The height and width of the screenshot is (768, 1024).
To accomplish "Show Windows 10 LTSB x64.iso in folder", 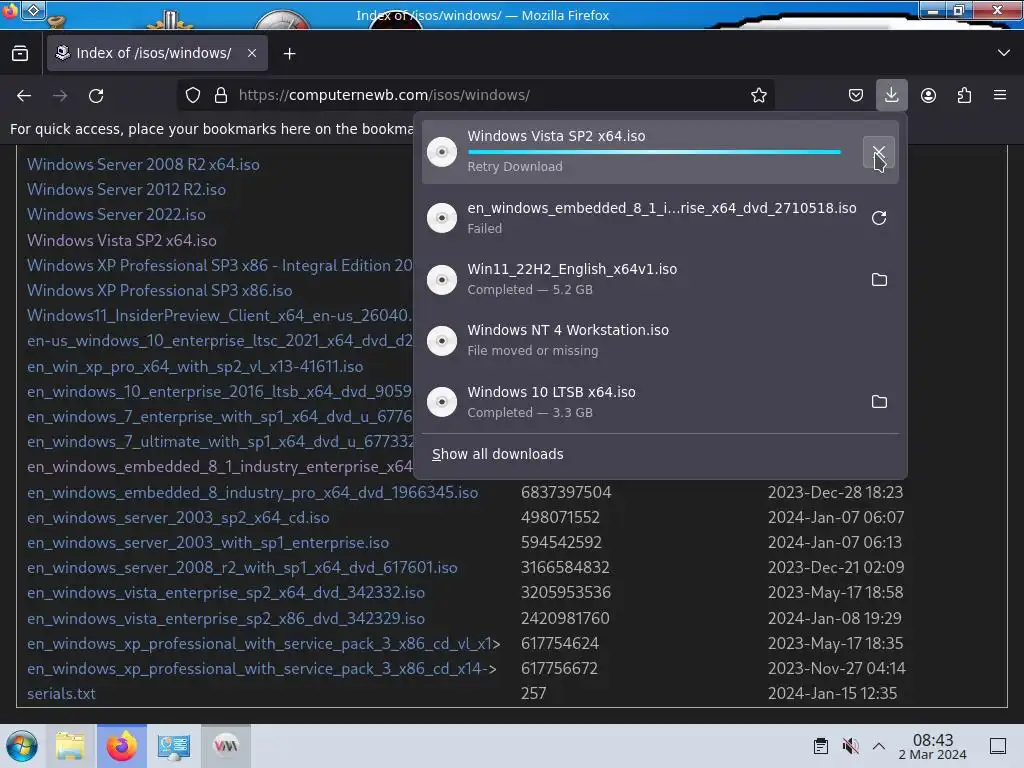I will pos(879,402).
